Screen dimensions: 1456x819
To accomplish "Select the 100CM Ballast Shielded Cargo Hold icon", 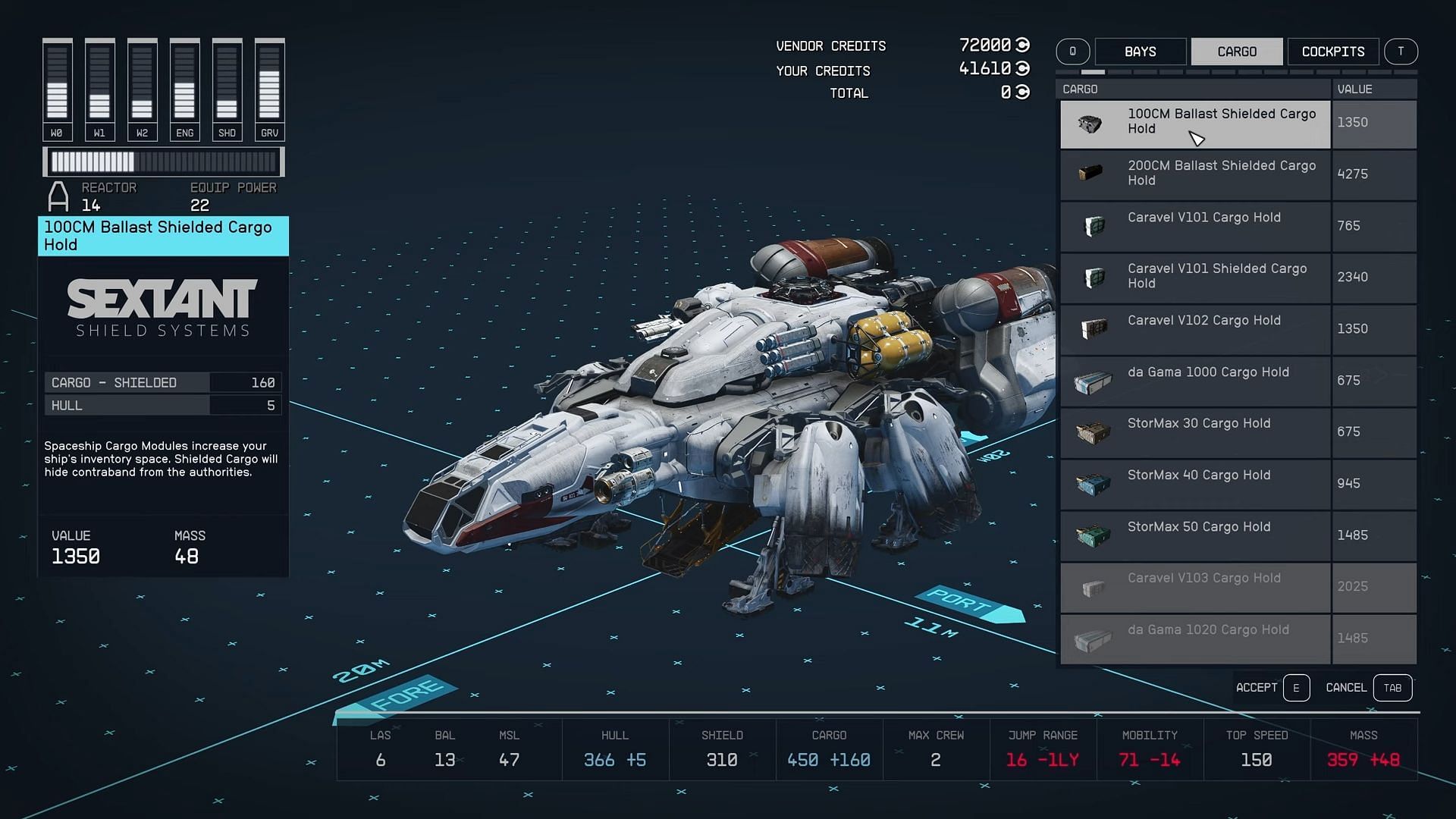I will [x=1091, y=122].
